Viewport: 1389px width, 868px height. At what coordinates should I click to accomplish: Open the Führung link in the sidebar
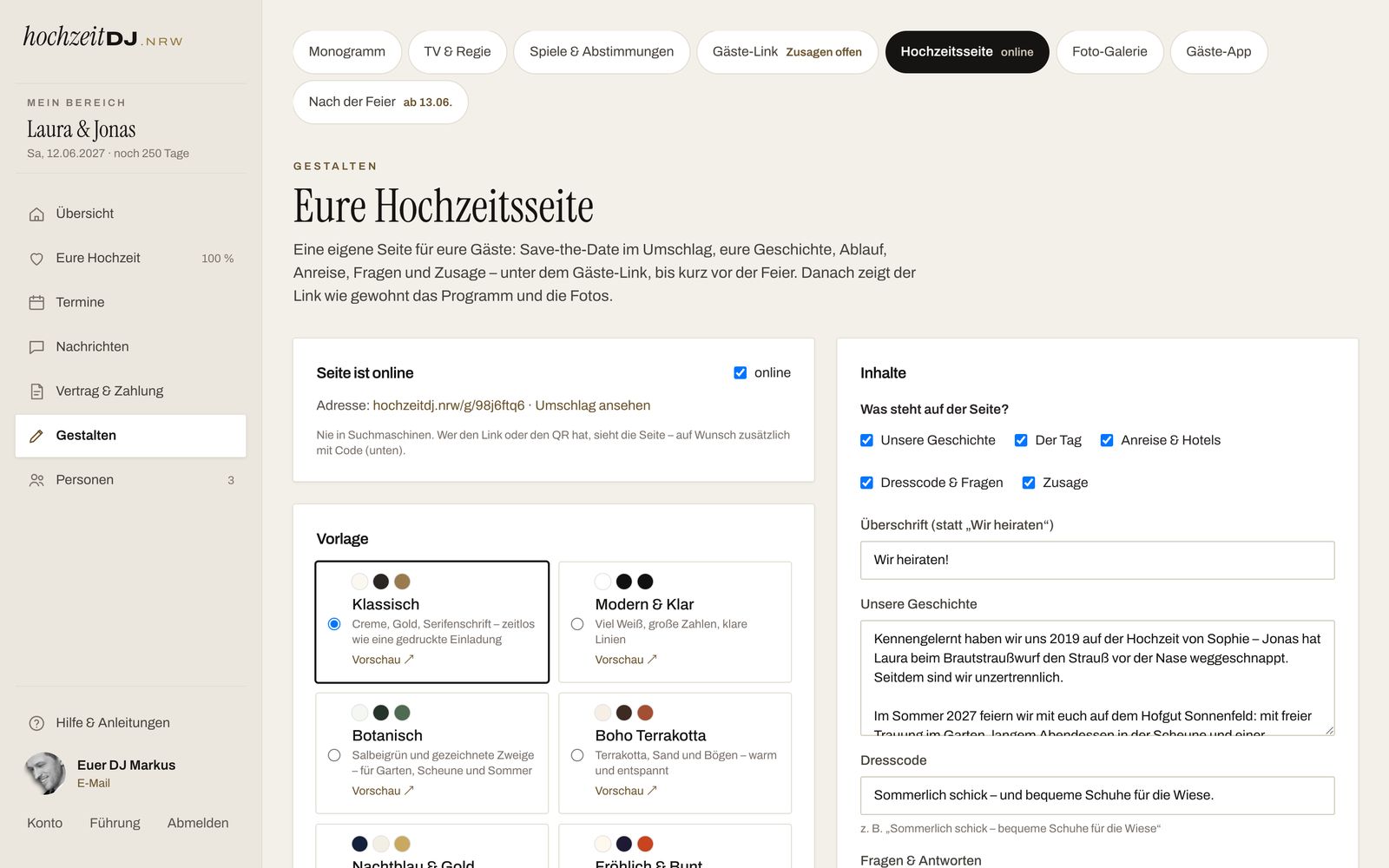pos(115,823)
